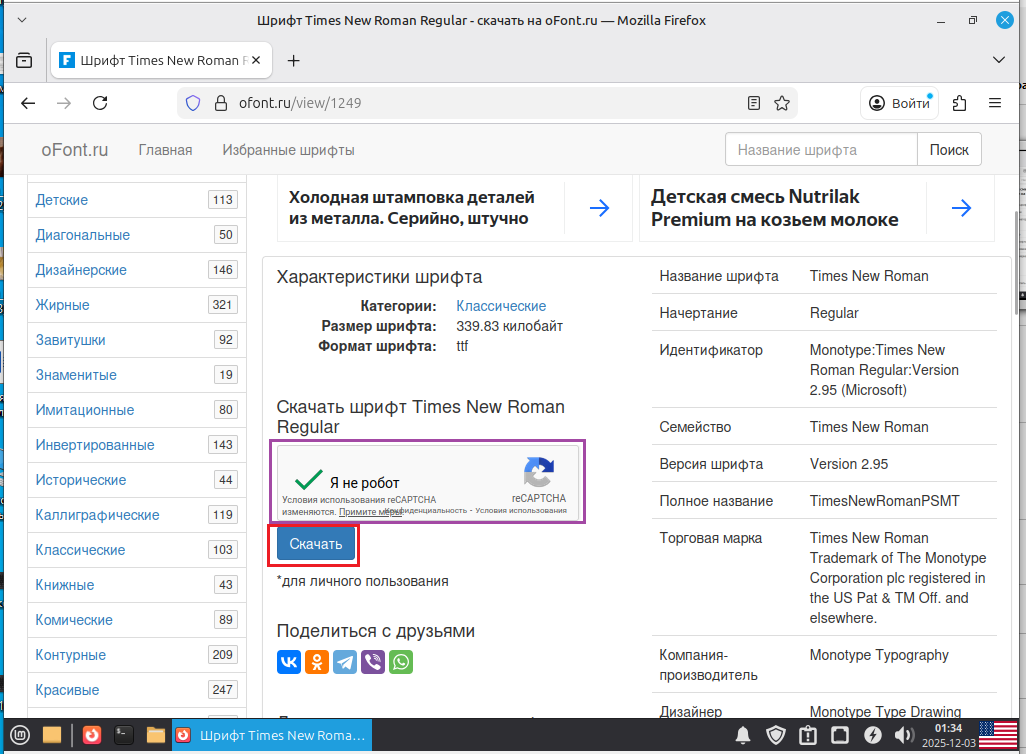The width and height of the screenshot is (1026, 754).
Task: Open the taskbar start menu
Action: click(x=20, y=736)
